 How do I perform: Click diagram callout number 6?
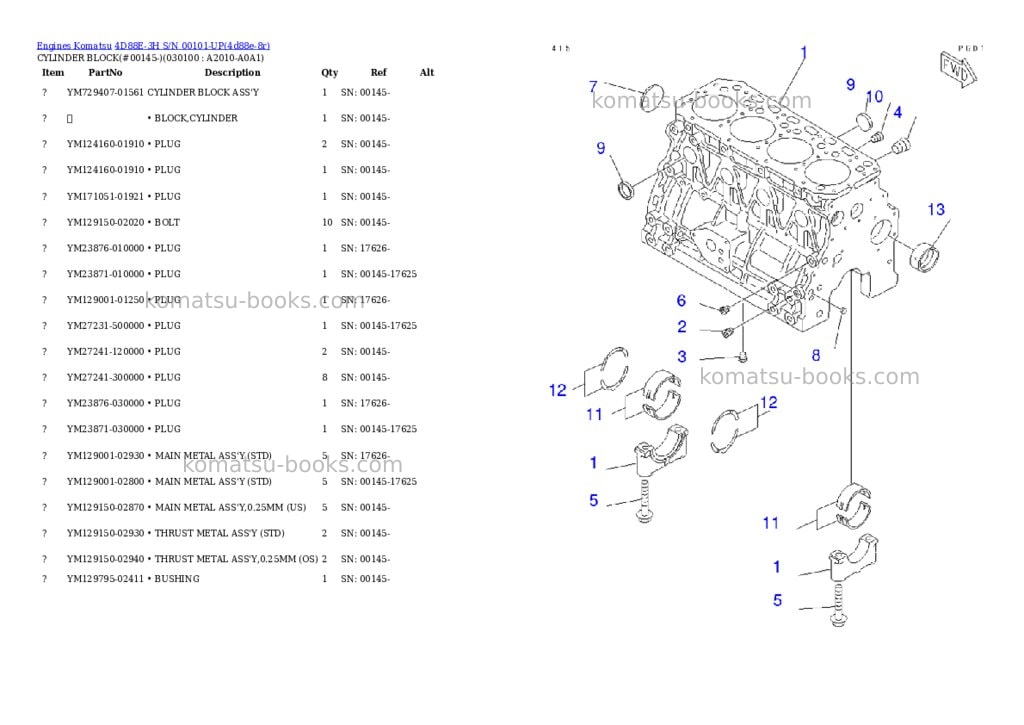(681, 300)
